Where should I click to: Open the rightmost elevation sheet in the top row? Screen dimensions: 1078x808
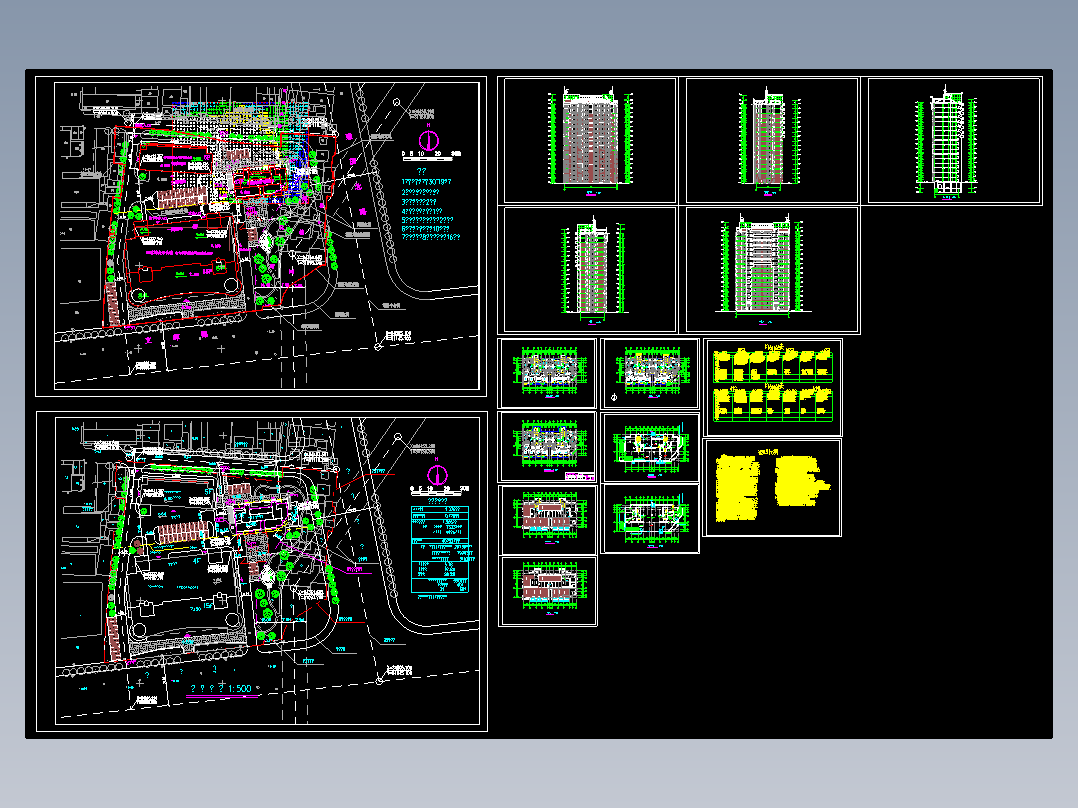click(x=954, y=140)
